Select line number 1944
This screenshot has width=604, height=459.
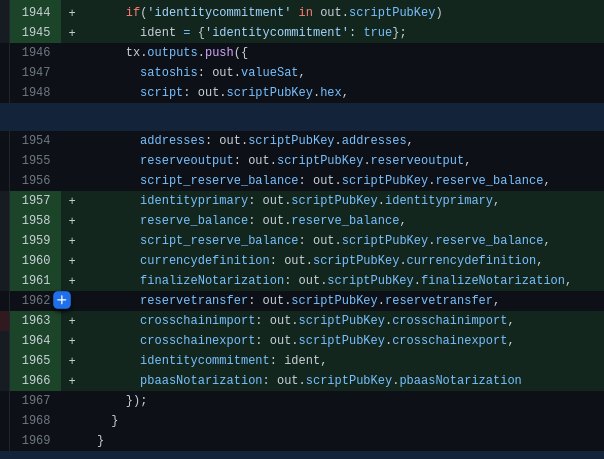(36, 12)
